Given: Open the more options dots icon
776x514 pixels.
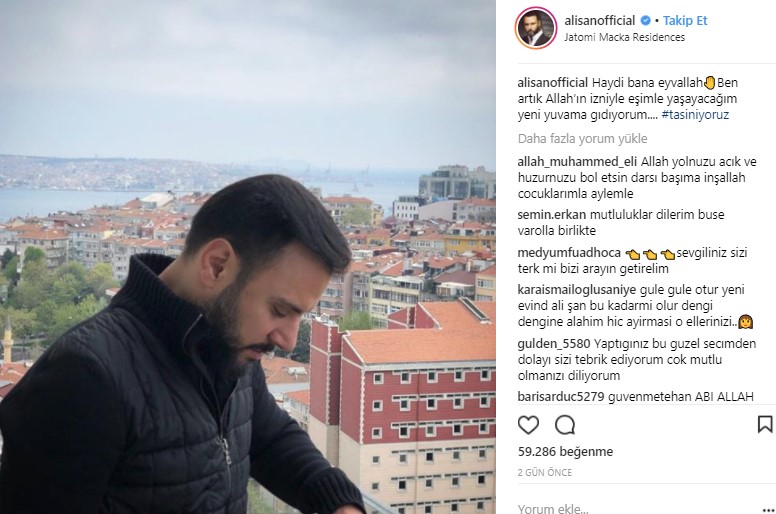Looking at the screenshot, I should [769, 509].
